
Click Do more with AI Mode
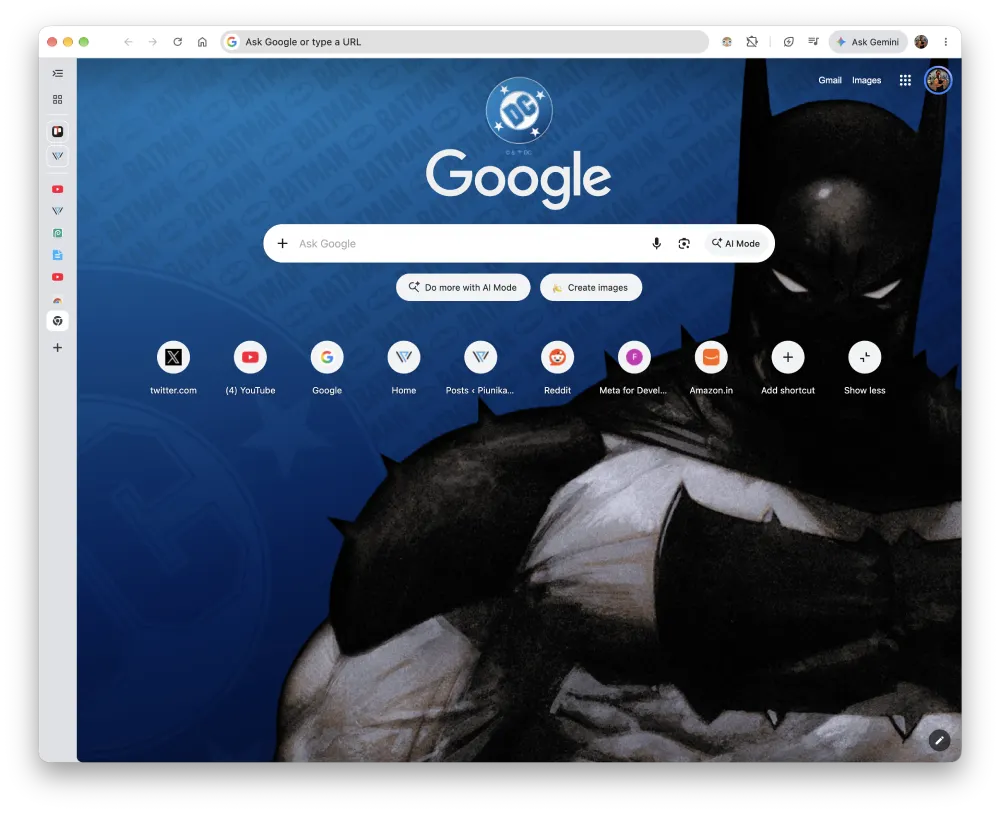463,288
